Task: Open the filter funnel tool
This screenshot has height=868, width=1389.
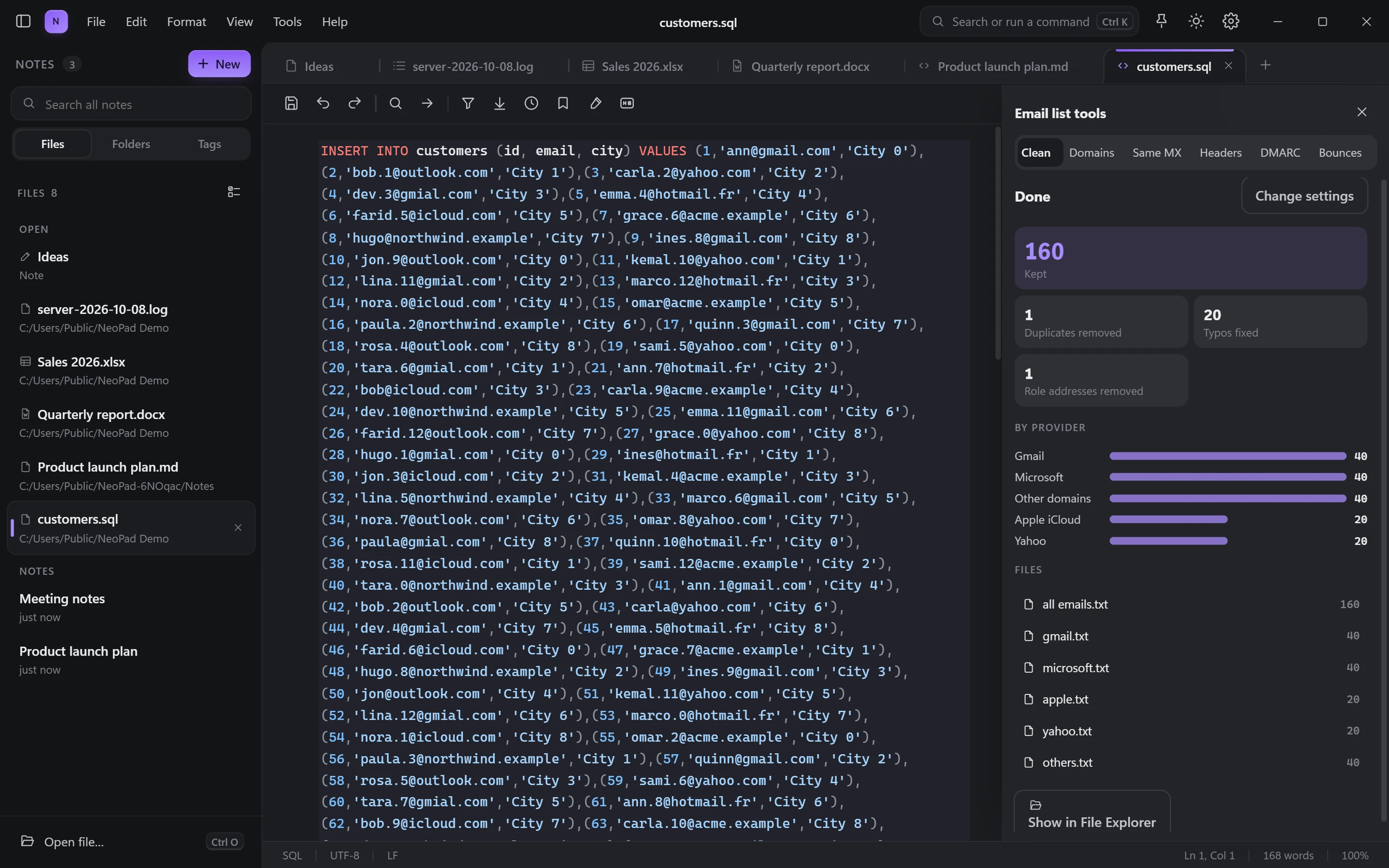Action: pos(468,103)
